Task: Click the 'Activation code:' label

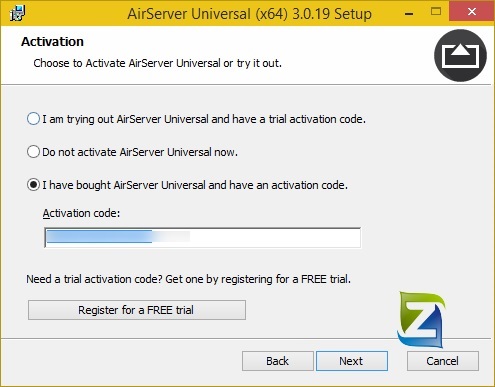Action: pos(81,213)
